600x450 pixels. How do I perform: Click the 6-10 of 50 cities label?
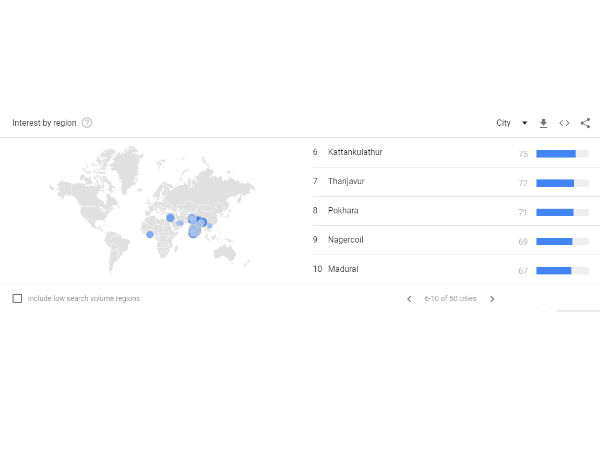(x=450, y=298)
